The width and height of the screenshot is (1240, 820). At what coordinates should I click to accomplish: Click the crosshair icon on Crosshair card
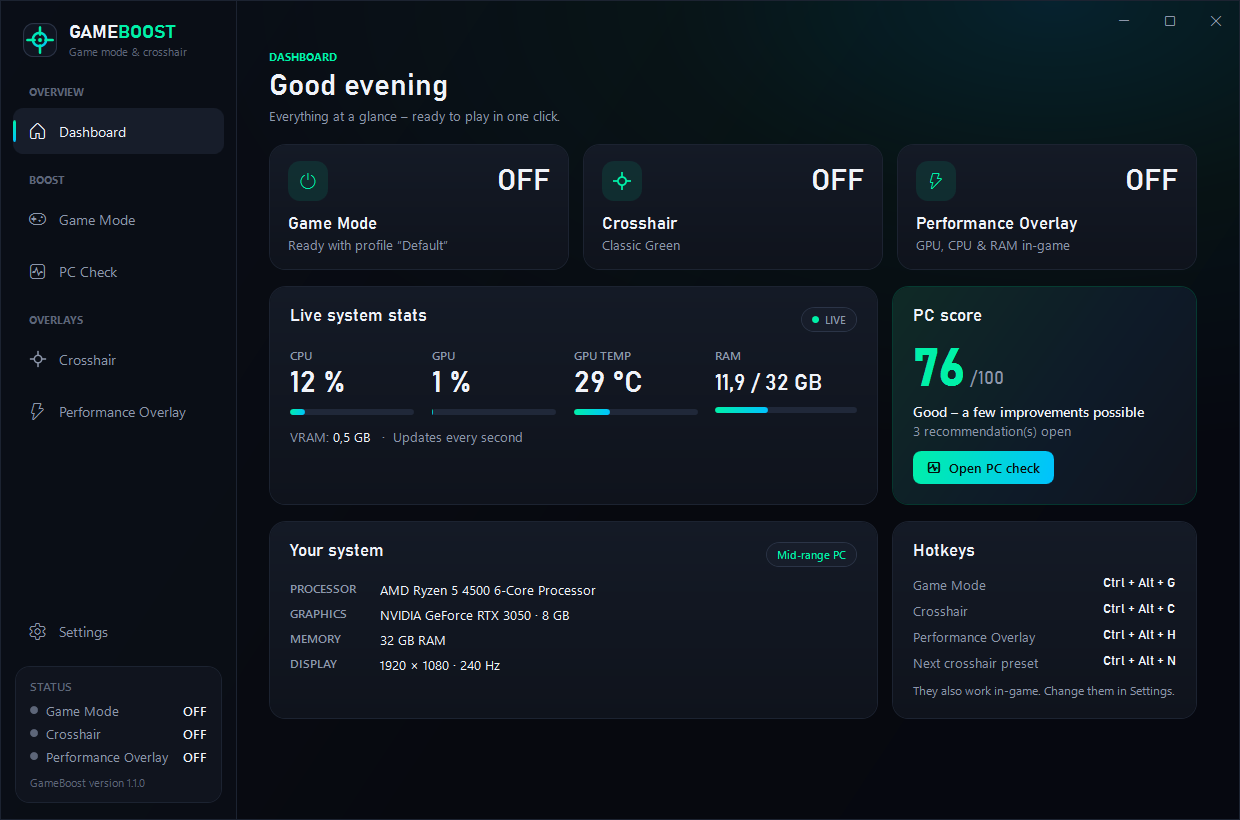tap(622, 181)
